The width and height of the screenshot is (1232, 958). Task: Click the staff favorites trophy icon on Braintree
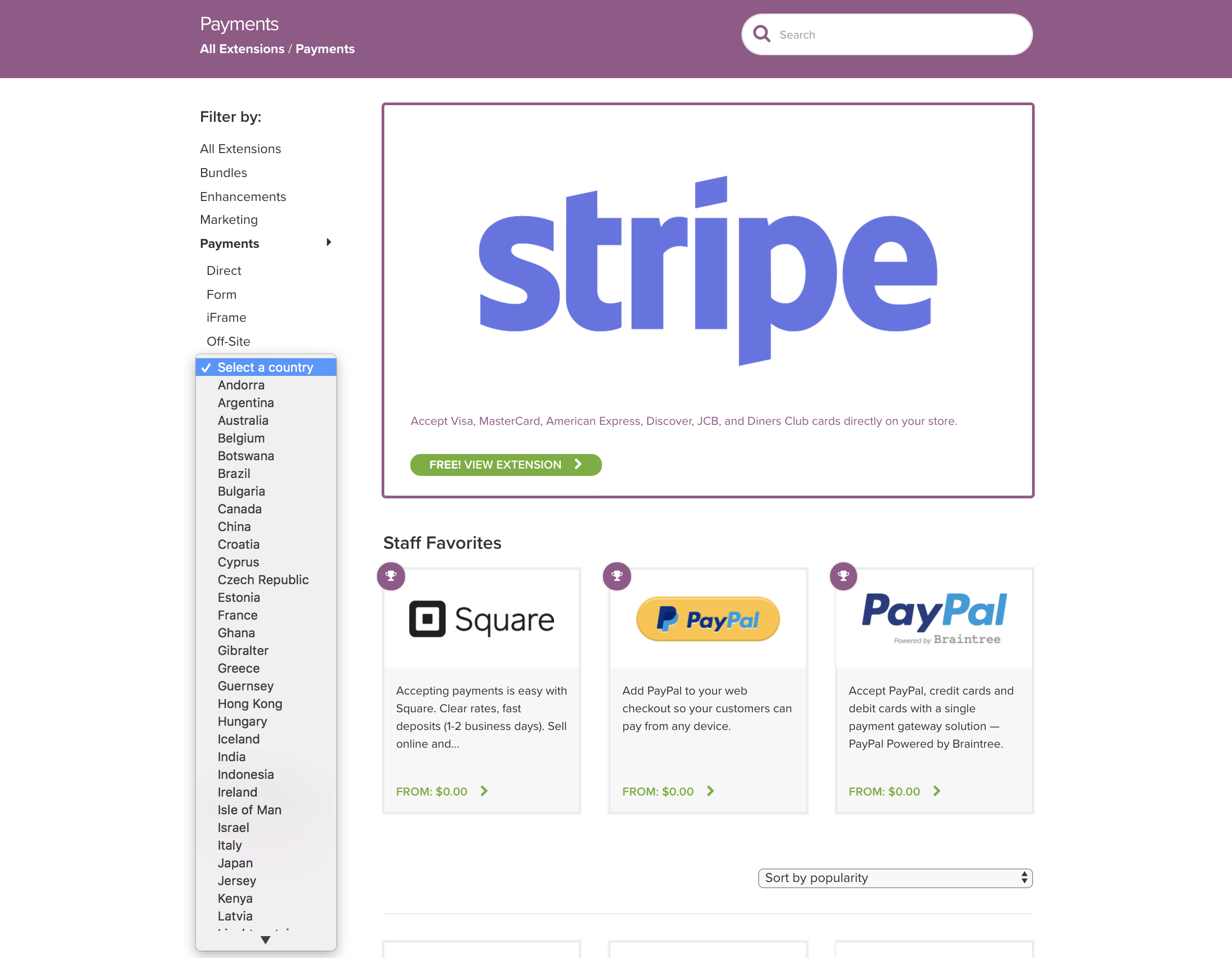coord(843,574)
